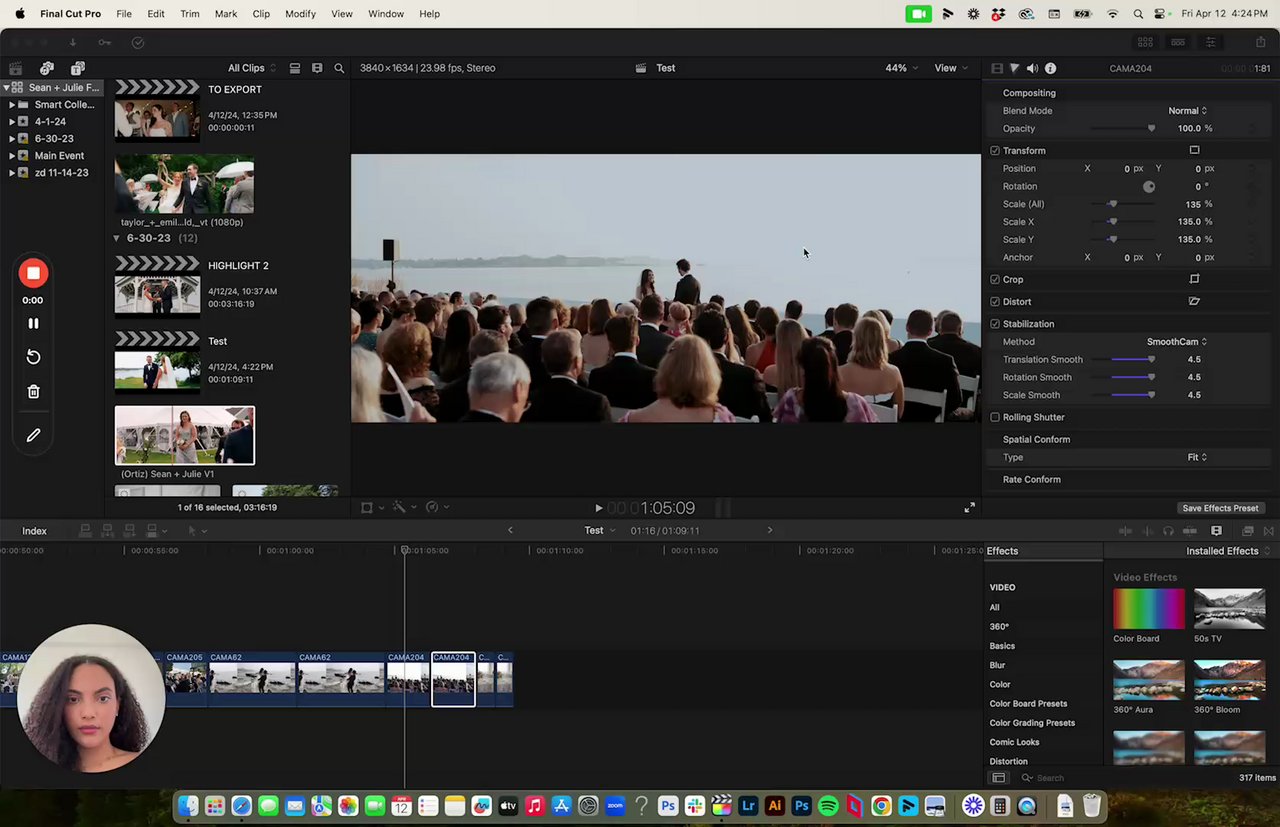Image resolution: width=1280 pixels, height=827 pixels.
Task: Uncheck the Transform checkbox
Action: (995, 151)
